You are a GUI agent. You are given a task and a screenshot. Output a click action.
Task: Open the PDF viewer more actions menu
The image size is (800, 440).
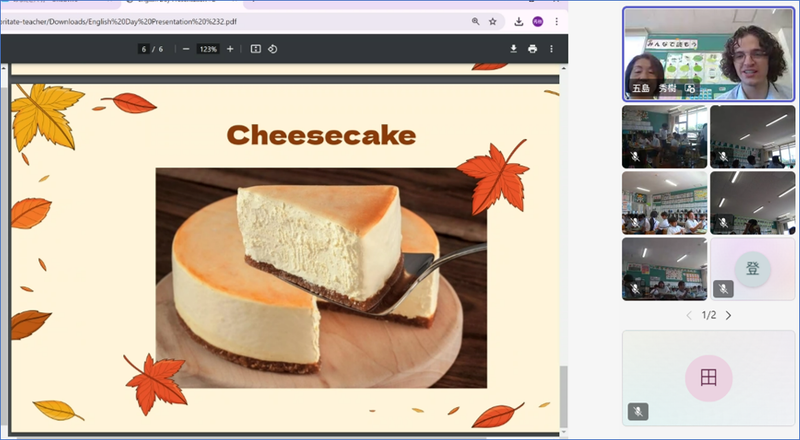pyautogui.click(x=551, y=49)
